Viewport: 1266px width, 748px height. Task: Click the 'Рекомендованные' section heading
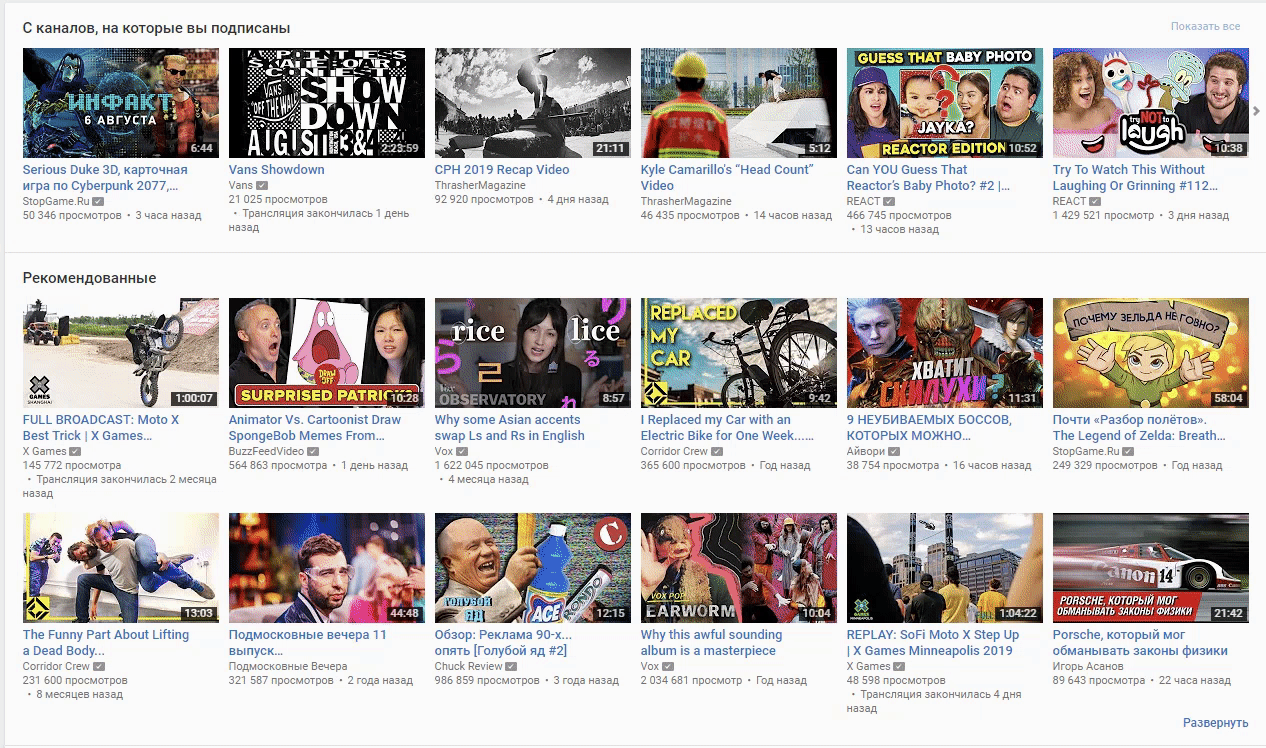click(90, 278)
